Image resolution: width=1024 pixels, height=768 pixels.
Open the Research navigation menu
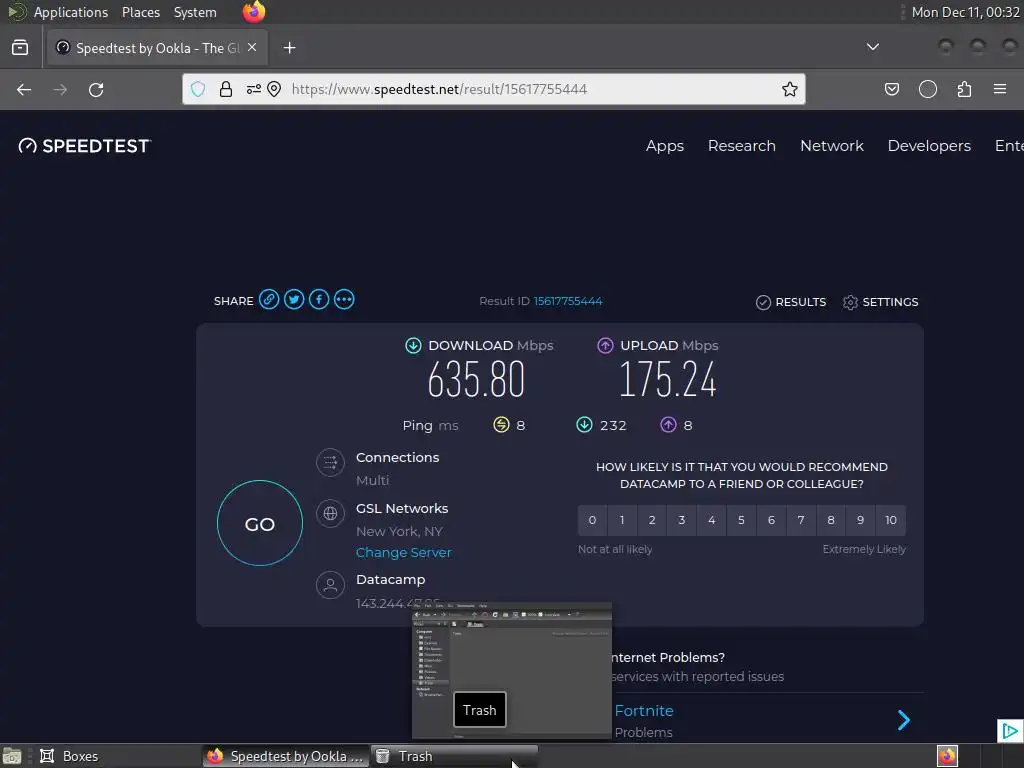point(742,146)
